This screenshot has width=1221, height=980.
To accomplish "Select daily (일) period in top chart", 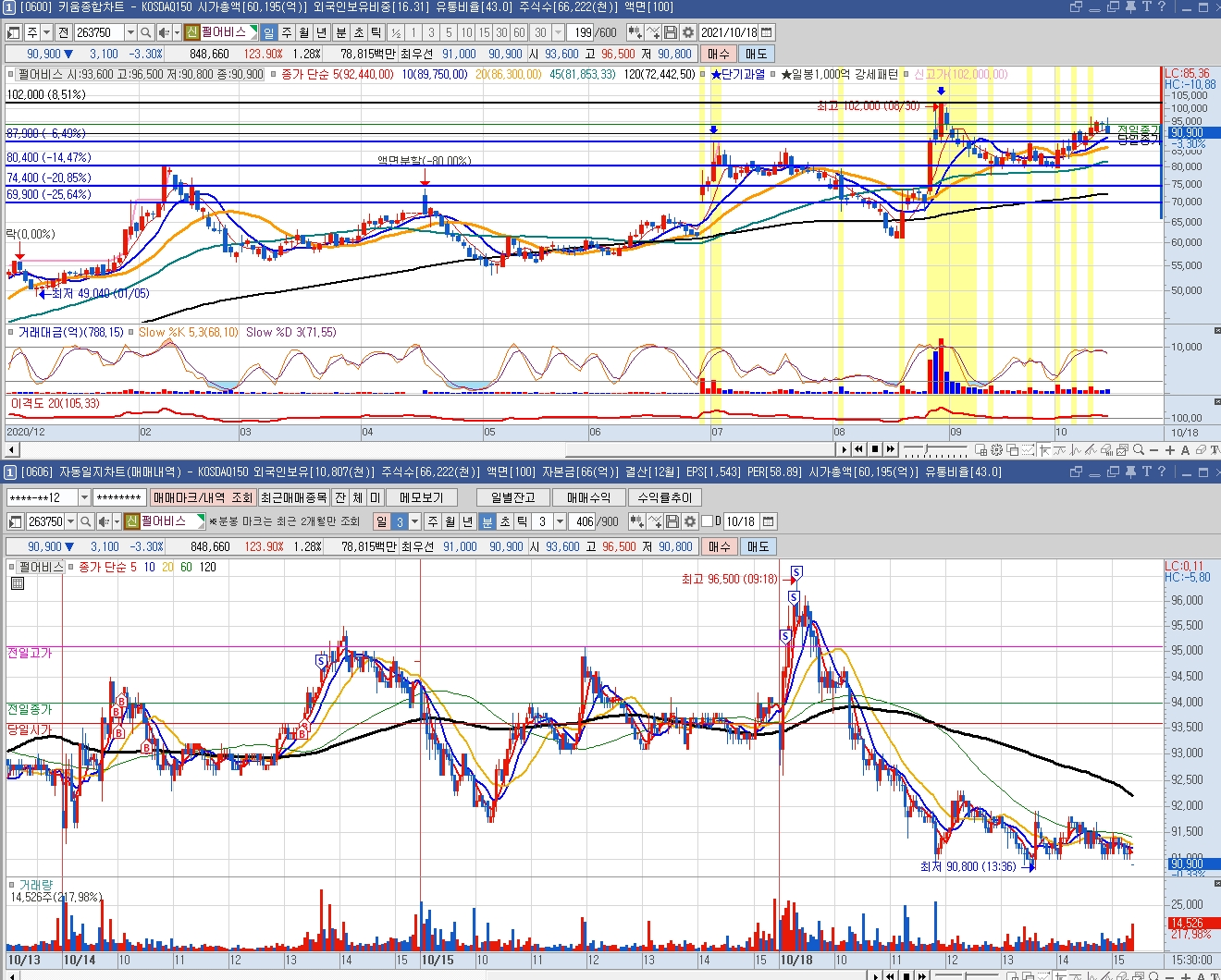I will (x=269, y=32).
